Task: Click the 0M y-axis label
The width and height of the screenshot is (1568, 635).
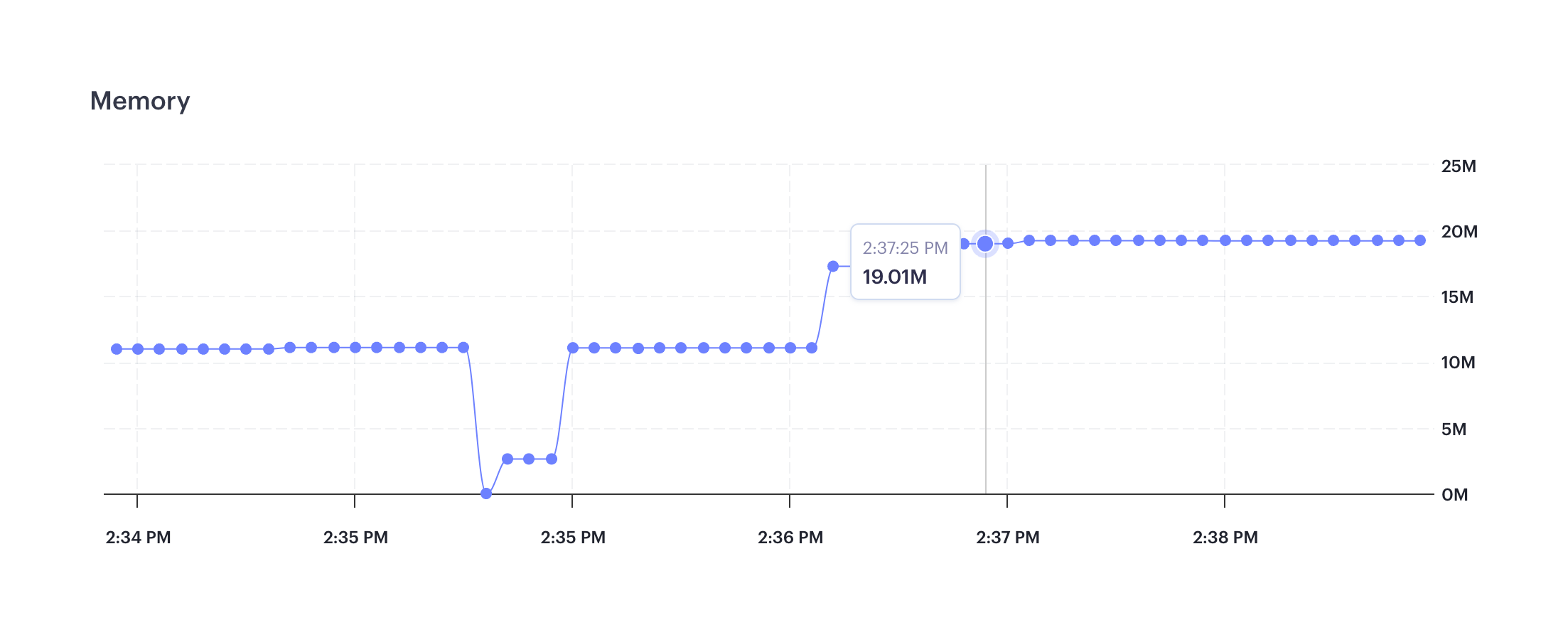Action: tap(1454, 495)
